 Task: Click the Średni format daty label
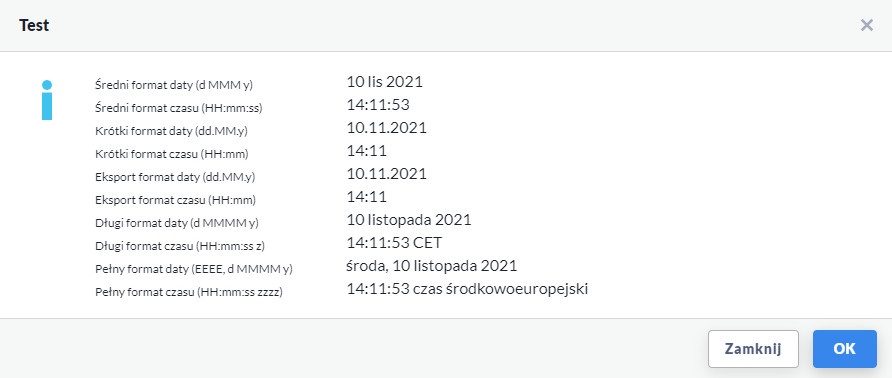(174, 85)
